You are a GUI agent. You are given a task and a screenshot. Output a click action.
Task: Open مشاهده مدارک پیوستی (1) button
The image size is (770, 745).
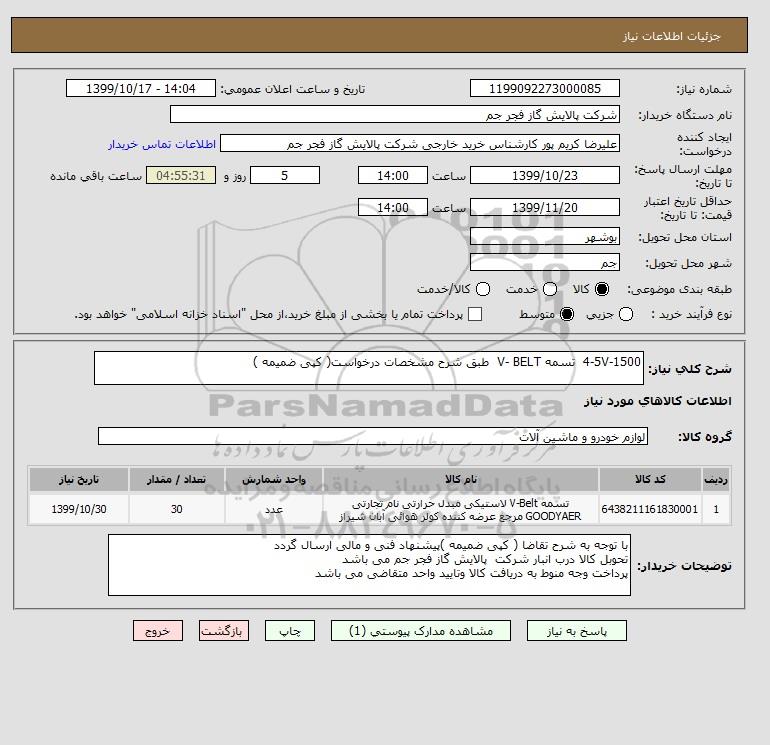(x=421, y=631)
